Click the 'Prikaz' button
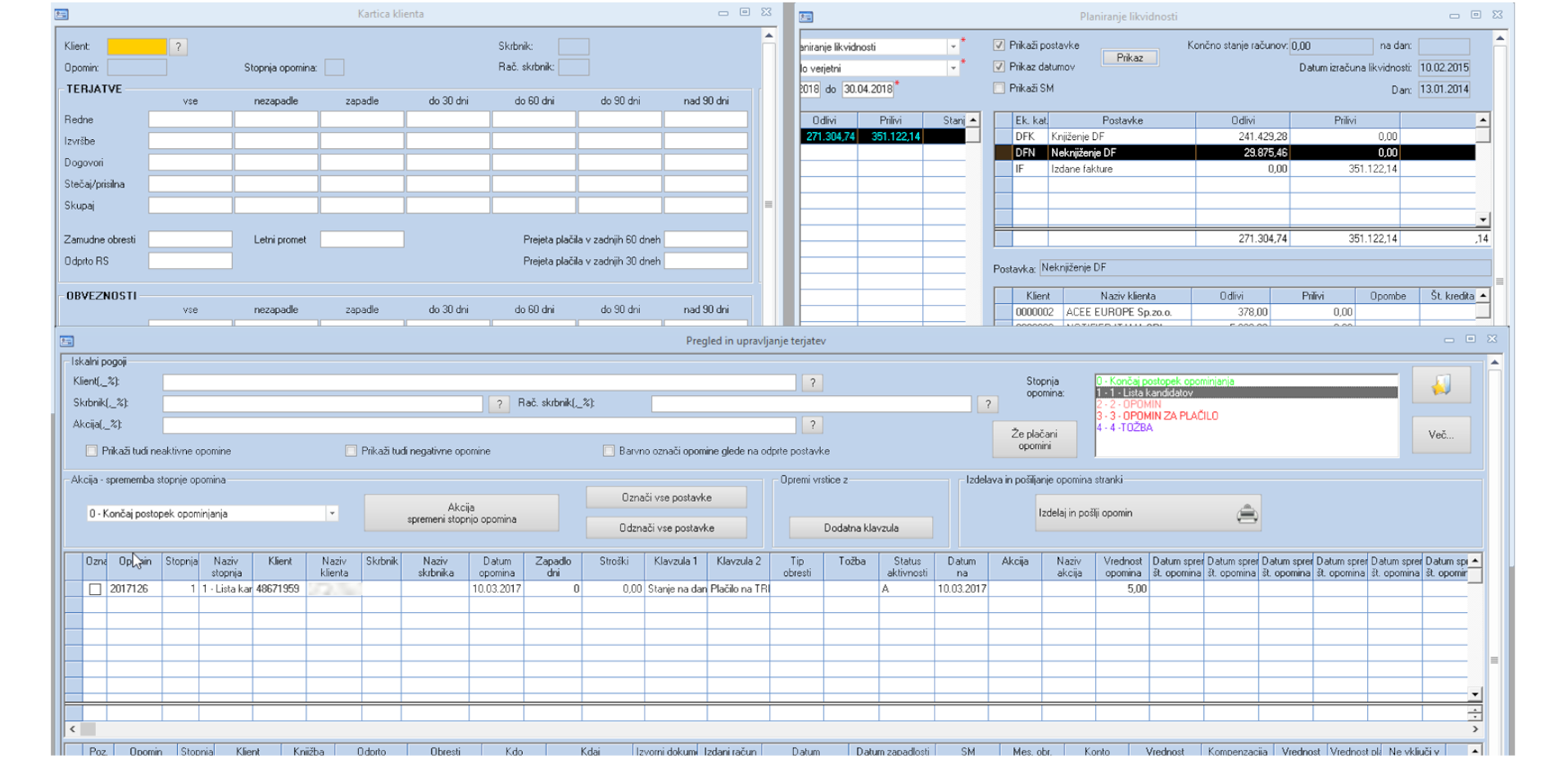The width and height of the screenshot is (1568, 759). point(1129,58)
